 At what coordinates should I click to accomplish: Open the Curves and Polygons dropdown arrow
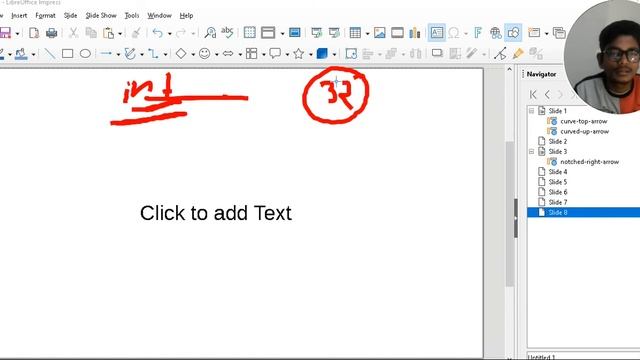(x=142, y=54)
